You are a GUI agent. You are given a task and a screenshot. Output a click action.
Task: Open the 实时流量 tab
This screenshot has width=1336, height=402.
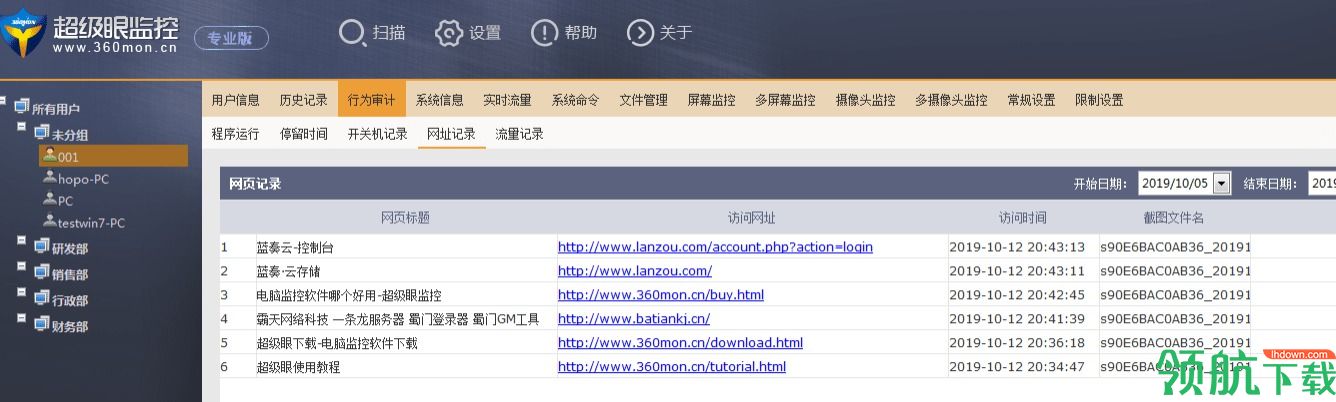coord(508,100)
